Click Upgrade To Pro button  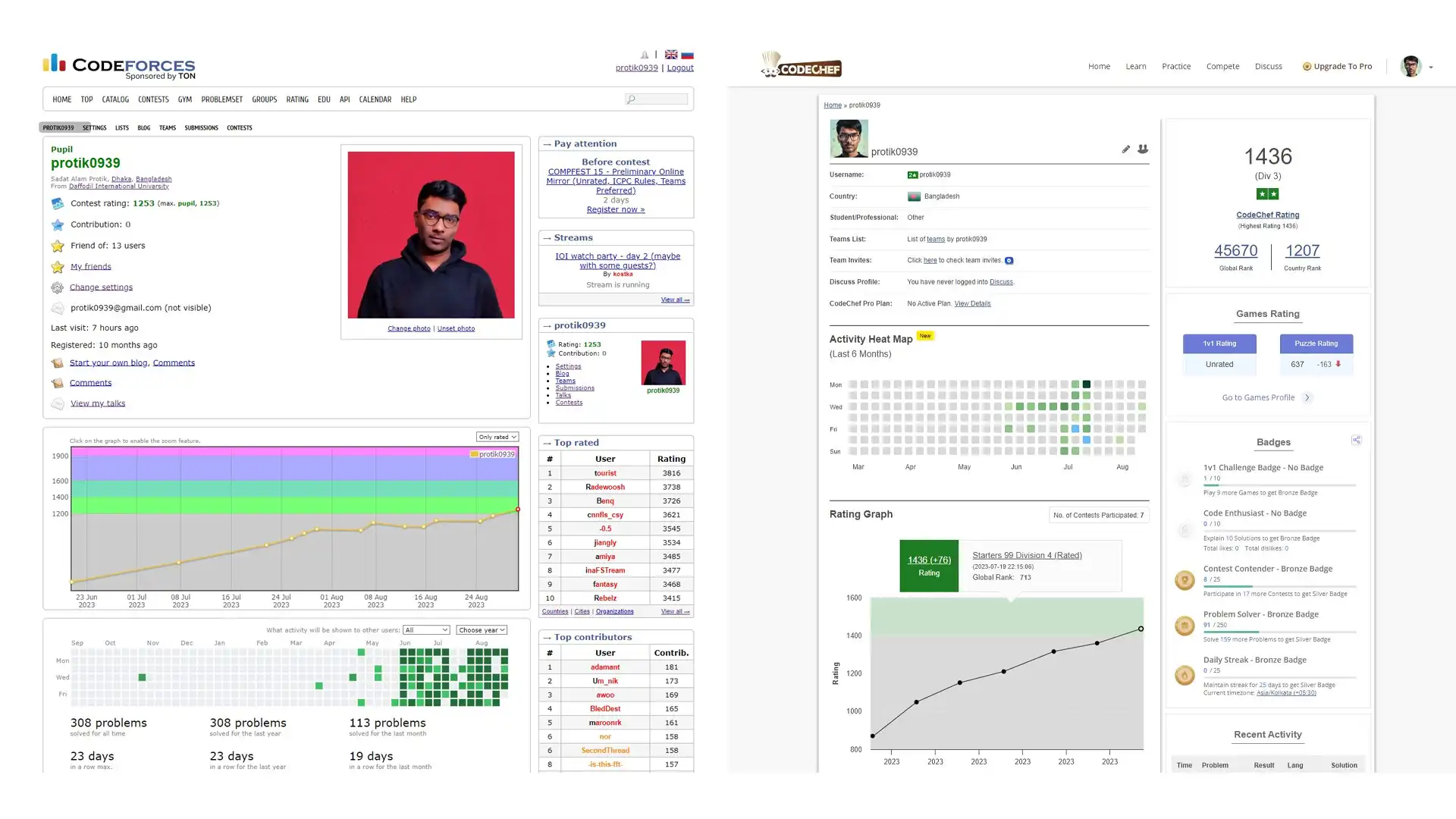click(1337, 67)
